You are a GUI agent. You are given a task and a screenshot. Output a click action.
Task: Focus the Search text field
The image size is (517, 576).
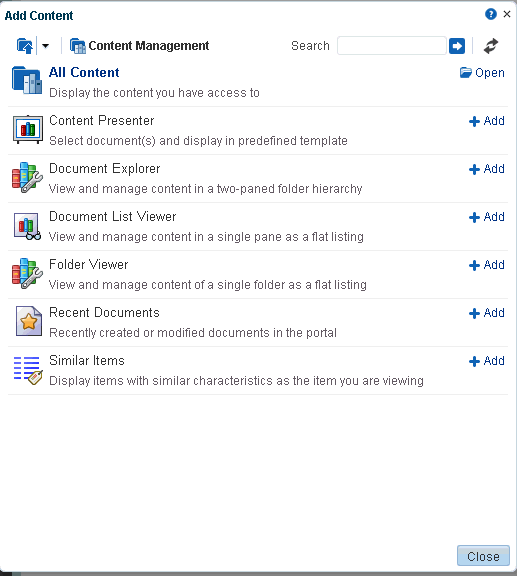(x=392, y=46)
